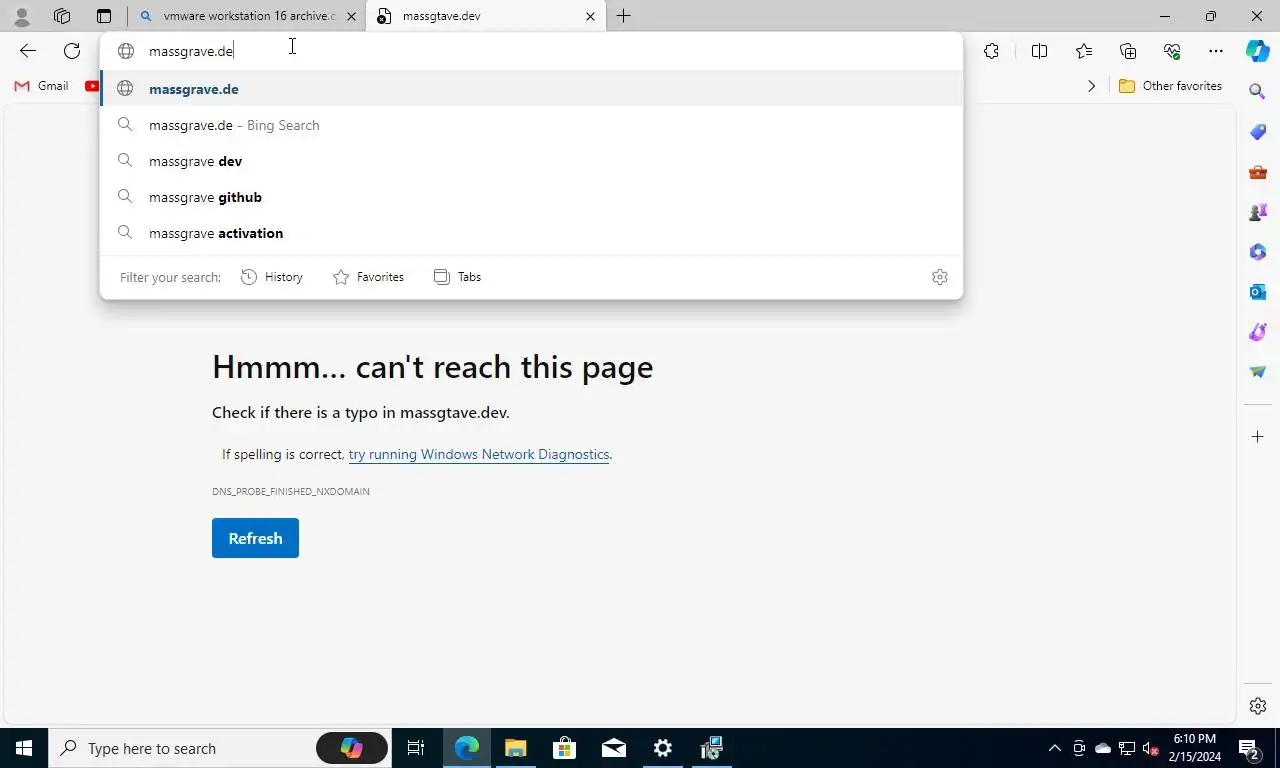Open the notification center icon
The height and width of the screenshot is (768, 1280).
(x=1249, y=748)
